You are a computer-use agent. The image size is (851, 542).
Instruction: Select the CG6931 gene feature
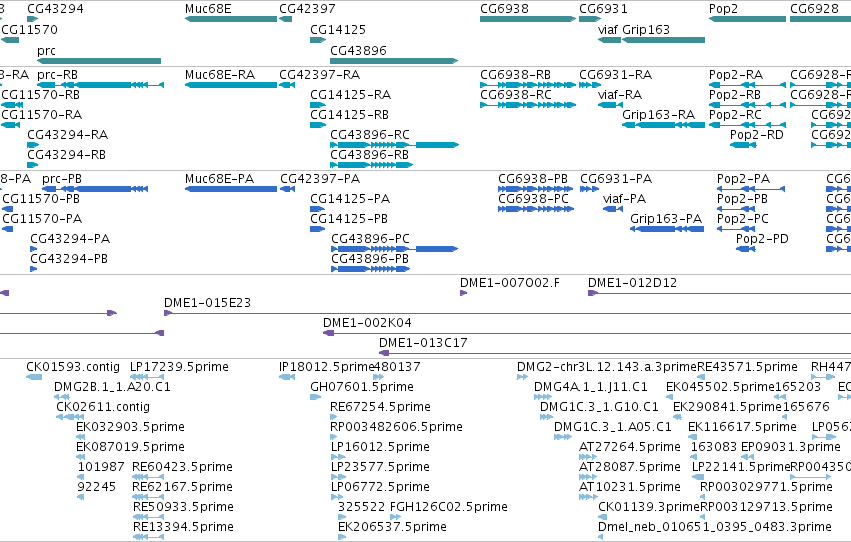(590, 19)
